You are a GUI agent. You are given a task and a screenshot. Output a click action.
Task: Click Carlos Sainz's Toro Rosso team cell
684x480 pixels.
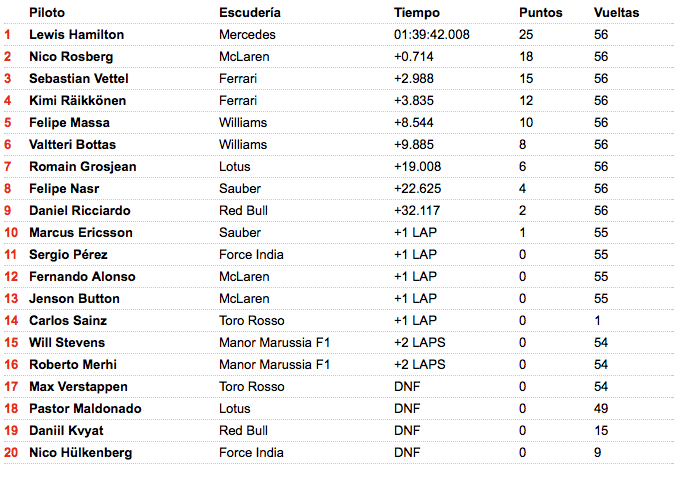pos(252,321)
